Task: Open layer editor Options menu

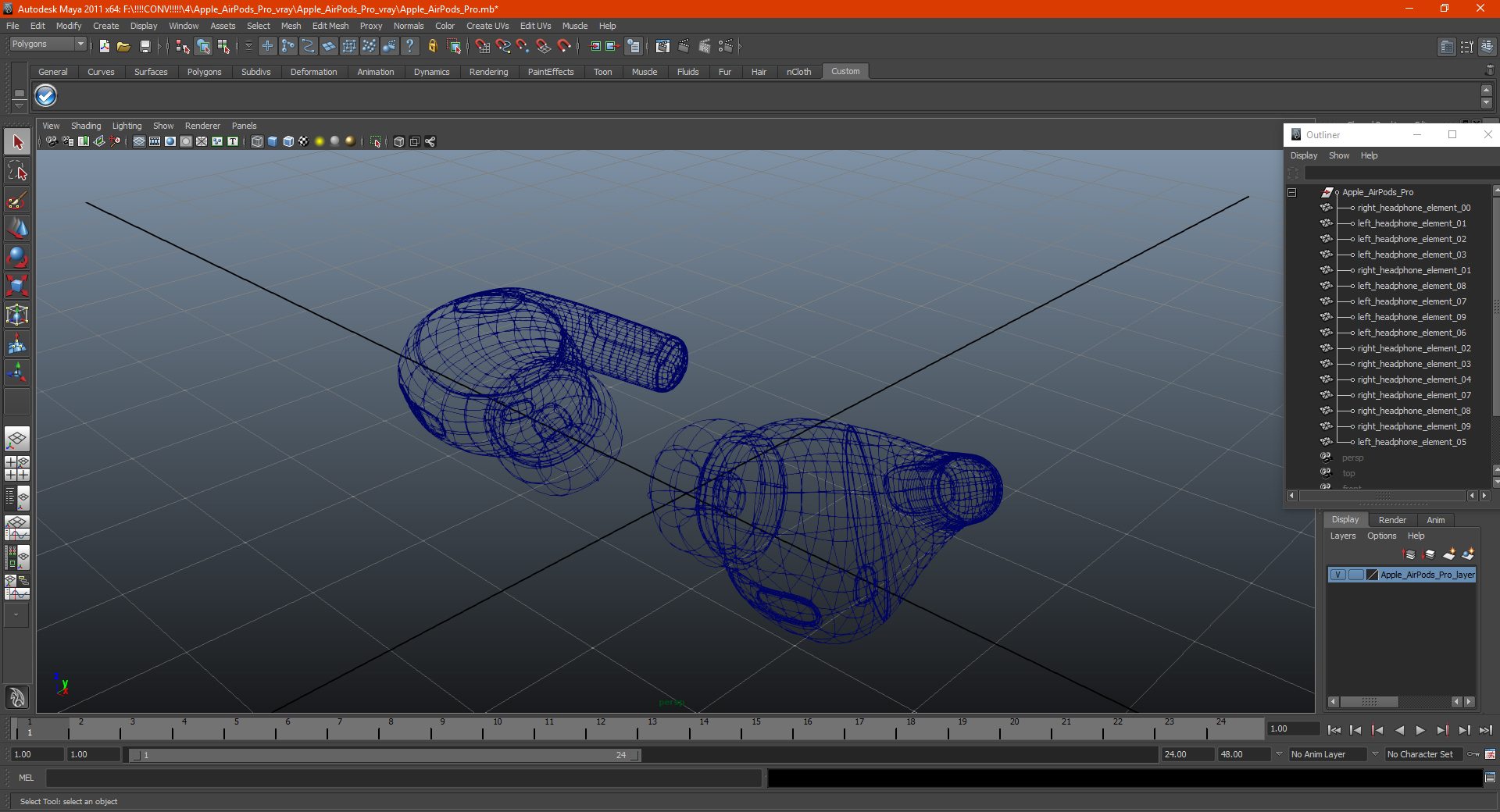Action: pos(1381,536)
